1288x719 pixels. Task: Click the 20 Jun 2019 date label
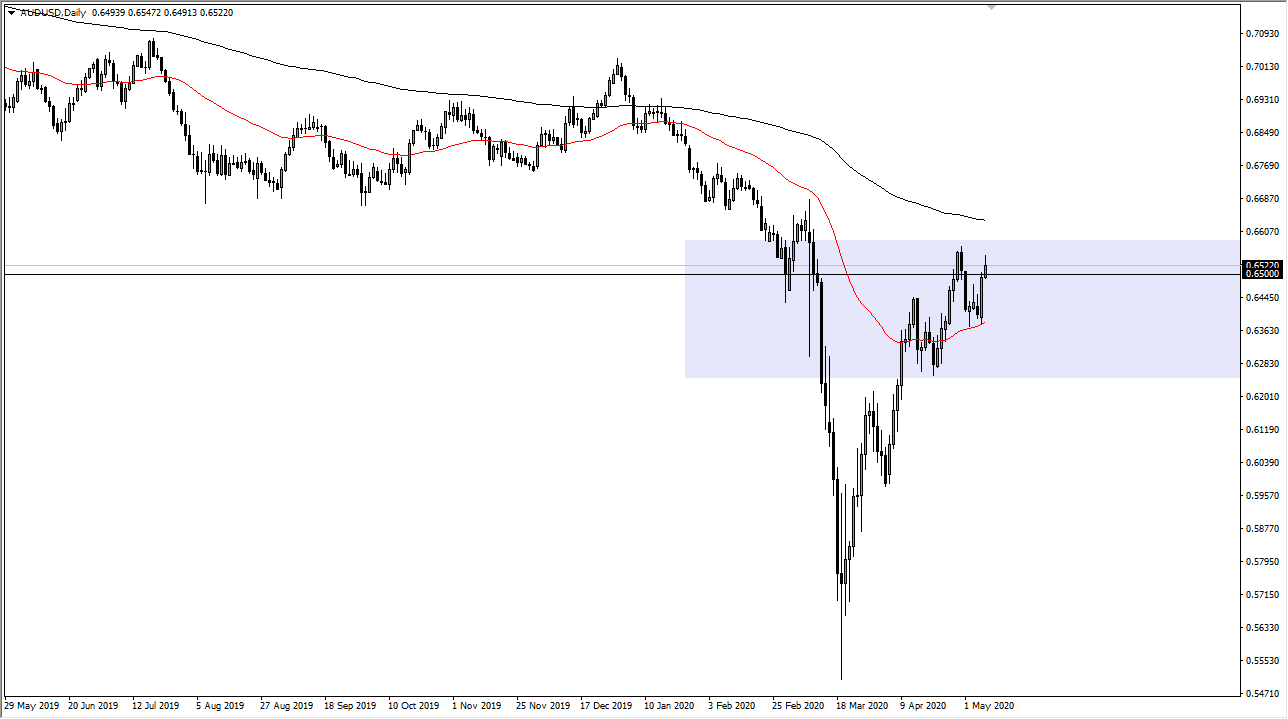pos(94,705)
